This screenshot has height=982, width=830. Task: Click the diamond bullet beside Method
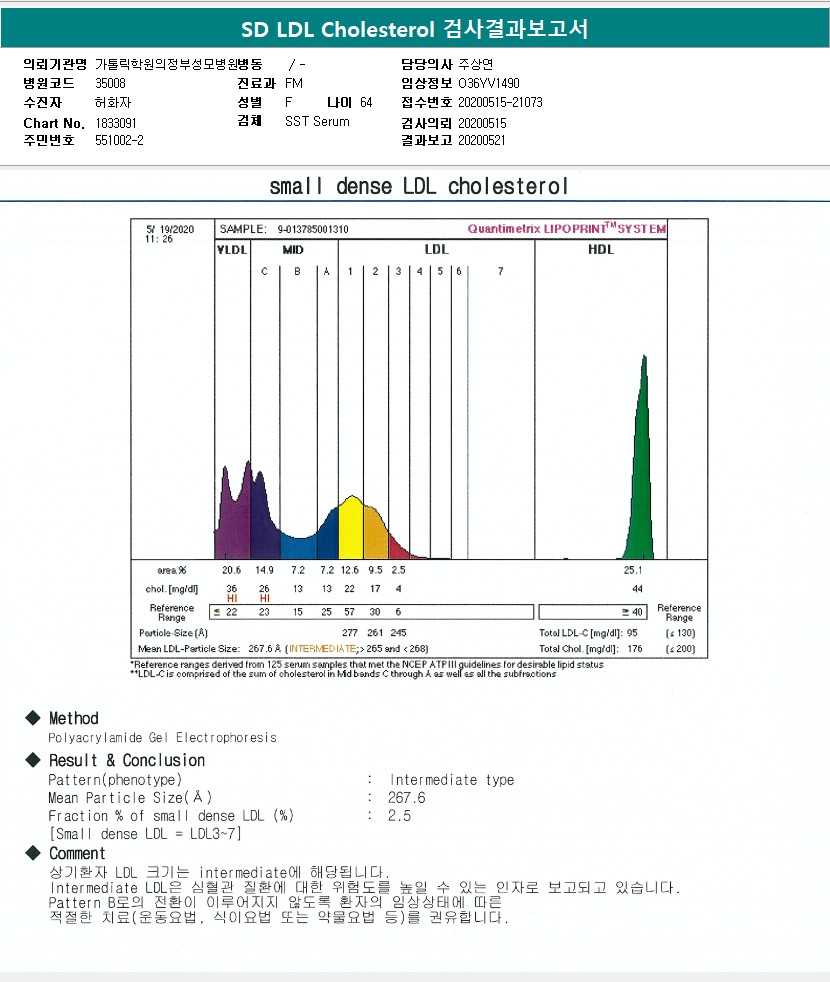pyautogui.click(x=33, y=718)
